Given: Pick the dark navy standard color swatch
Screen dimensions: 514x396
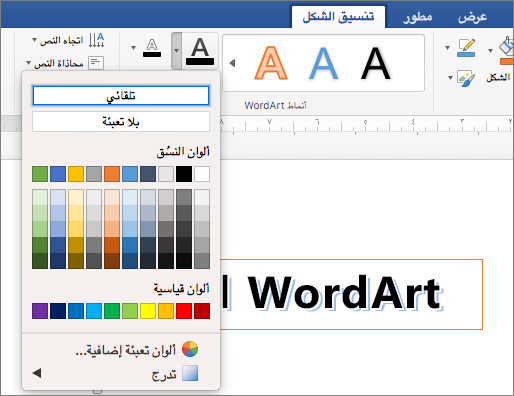Looking at the screenshot, I should tap(58, 311).
